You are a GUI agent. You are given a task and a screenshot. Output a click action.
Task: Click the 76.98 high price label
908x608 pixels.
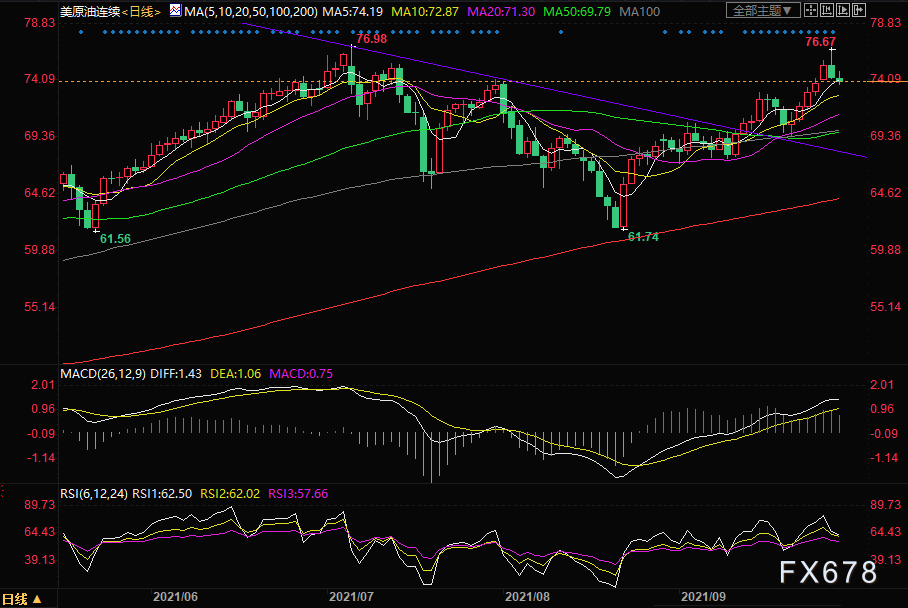[371, 39]
